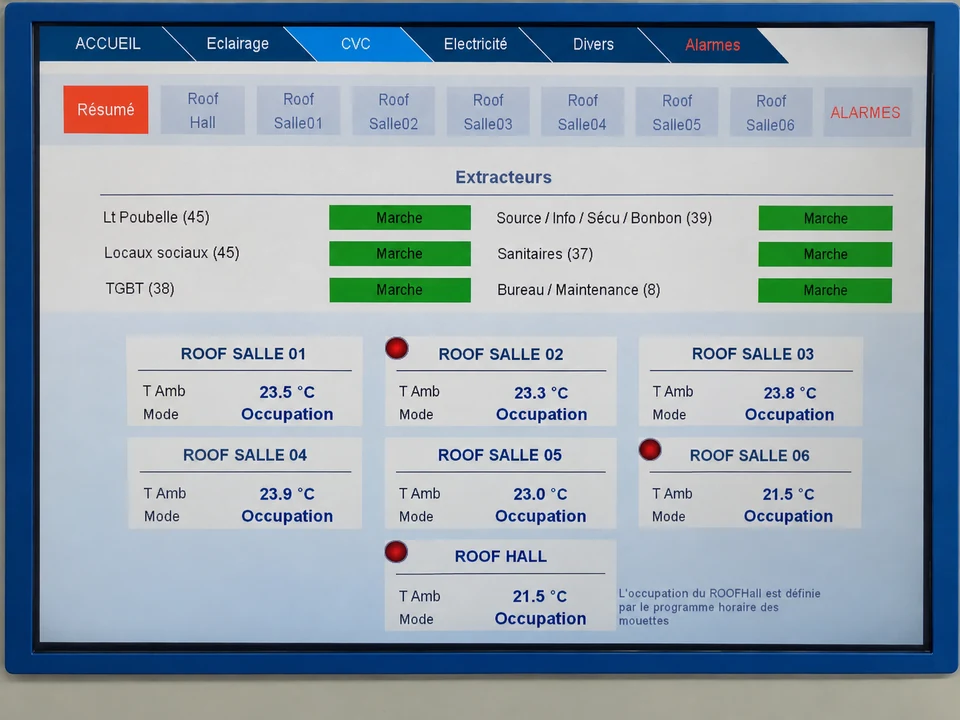Click the 23.5 °C temperature of Roof Salle 01
This screenshot has width=960, height=720.
287,392
